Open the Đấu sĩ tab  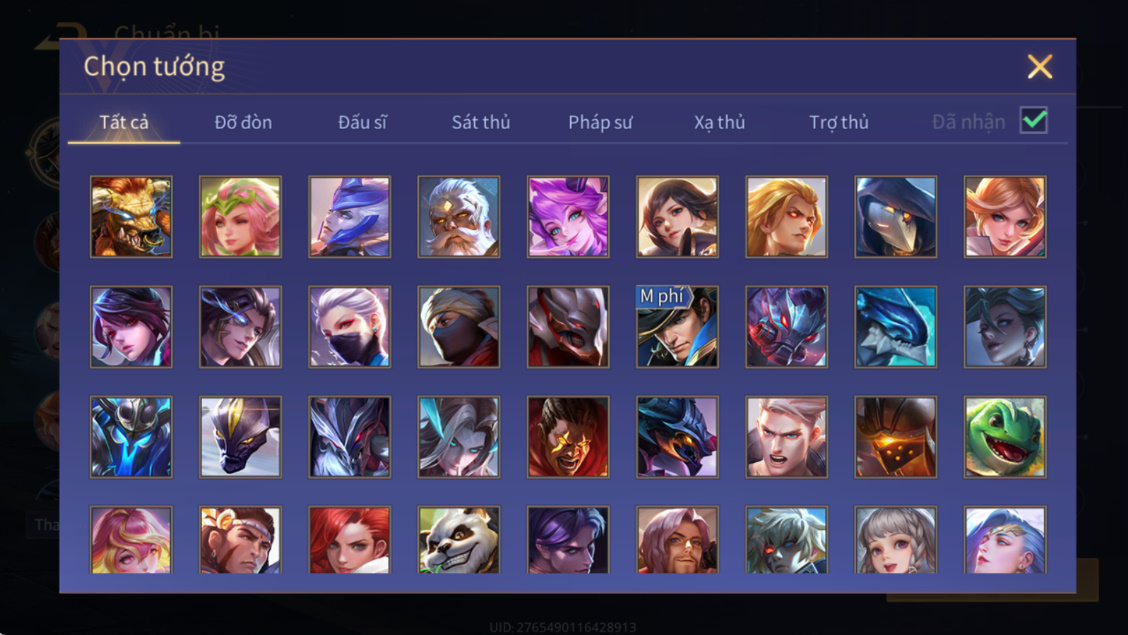362,122
